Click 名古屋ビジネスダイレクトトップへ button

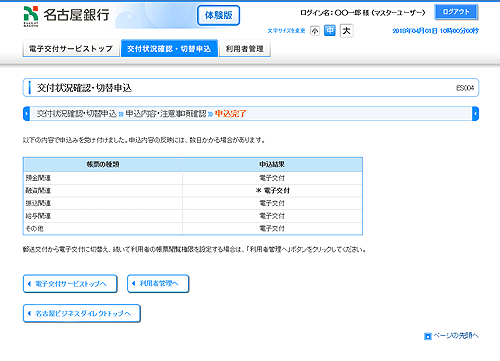click(x=82, y=313)
